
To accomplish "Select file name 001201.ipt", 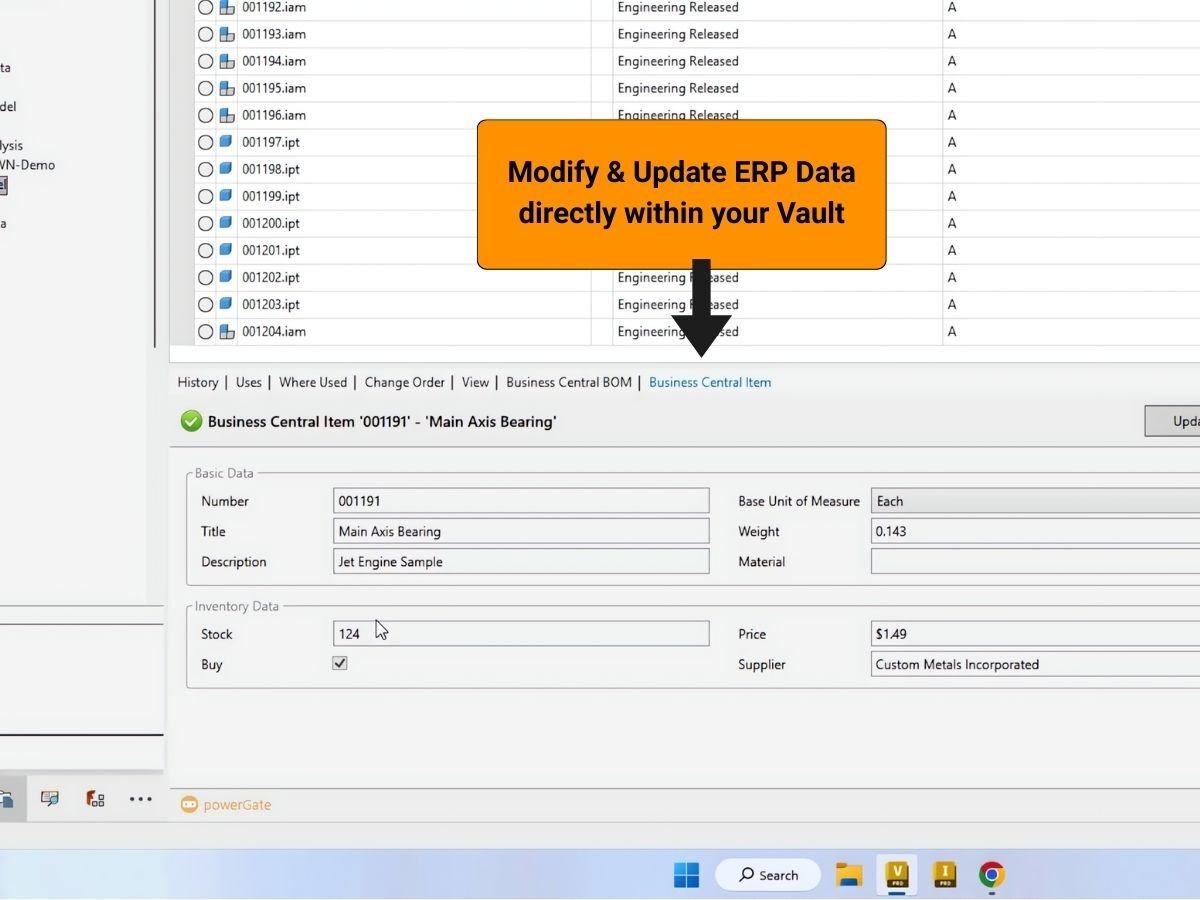I will [x=271, y=250].
